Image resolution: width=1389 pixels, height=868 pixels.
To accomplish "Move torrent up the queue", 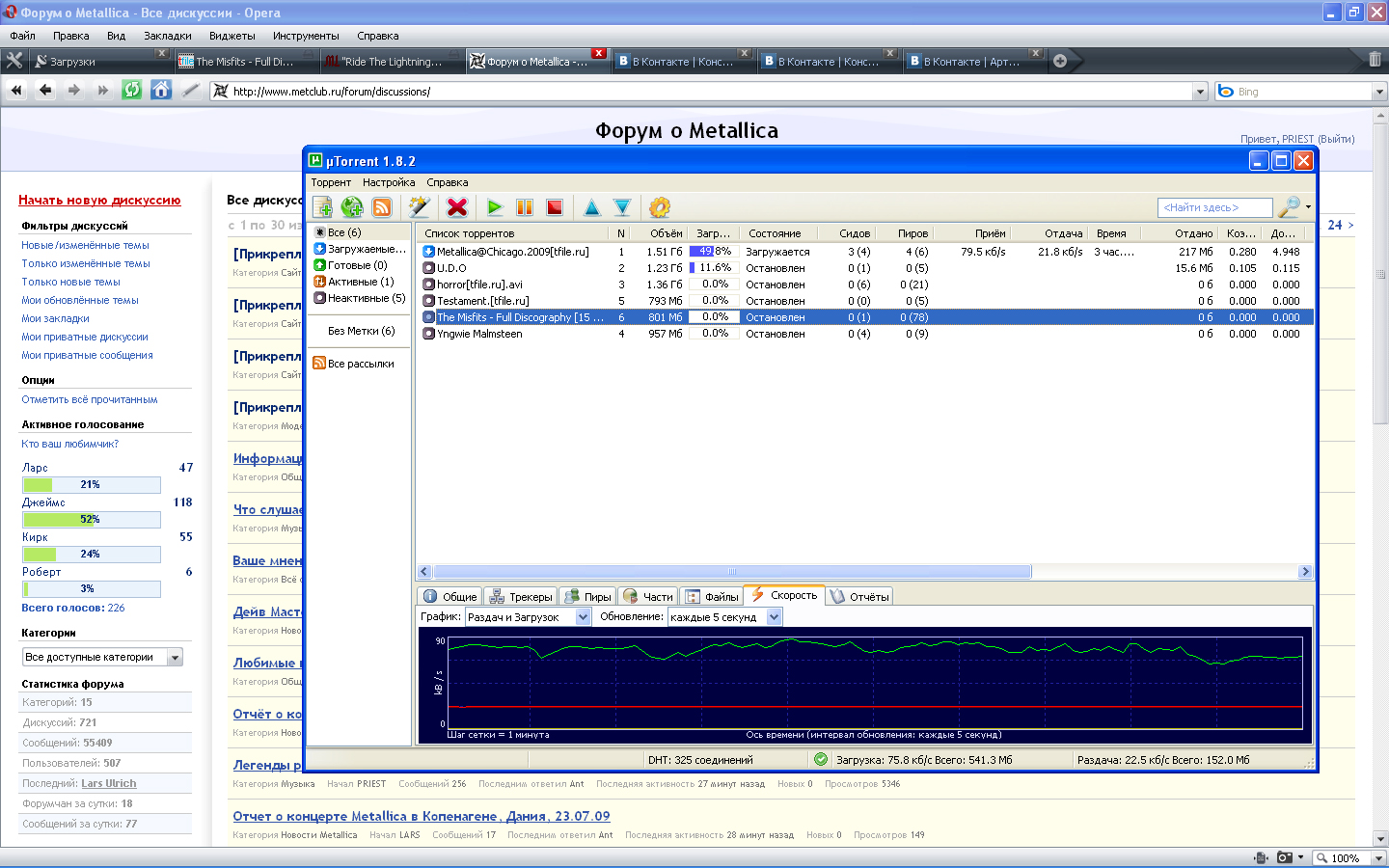I will coord(592,207).
